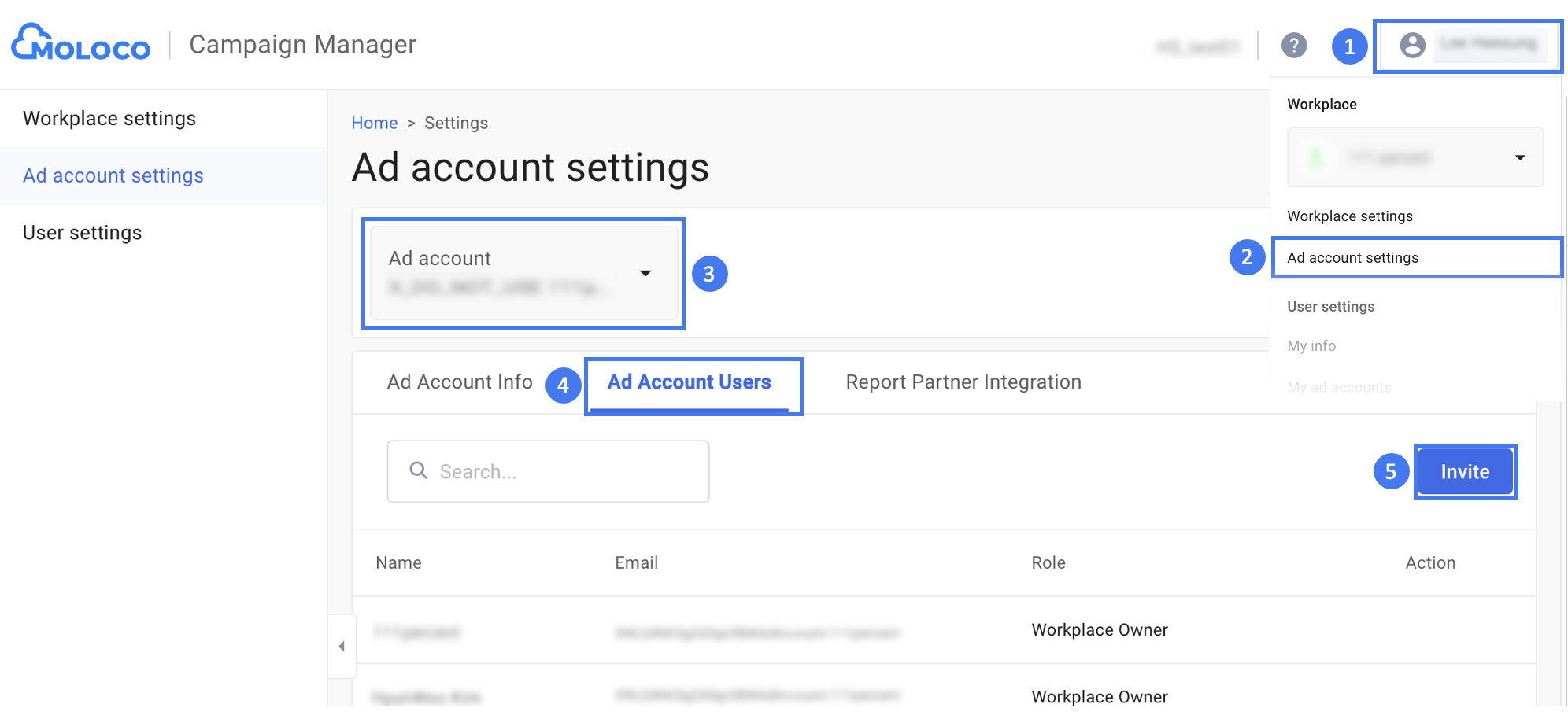Expand the Ad account dropdown arrow

pyautogui.click(x=645, y=273)
